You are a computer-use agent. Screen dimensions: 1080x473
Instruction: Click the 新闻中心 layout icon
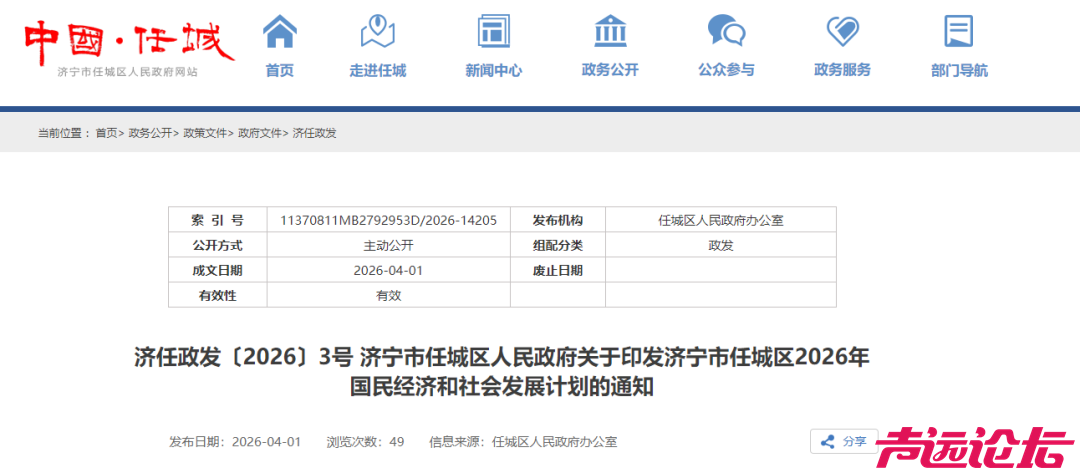[x=493, y=31]
